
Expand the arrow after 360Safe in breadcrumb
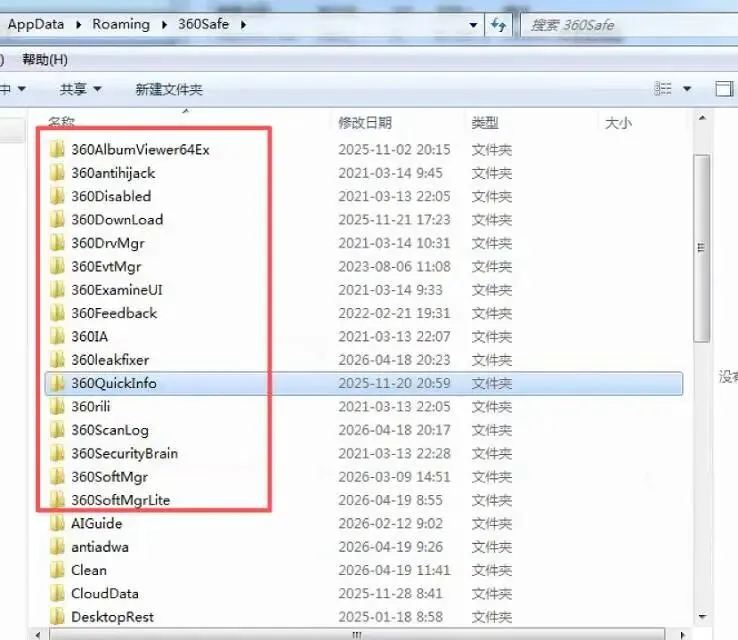coord(243,24)
